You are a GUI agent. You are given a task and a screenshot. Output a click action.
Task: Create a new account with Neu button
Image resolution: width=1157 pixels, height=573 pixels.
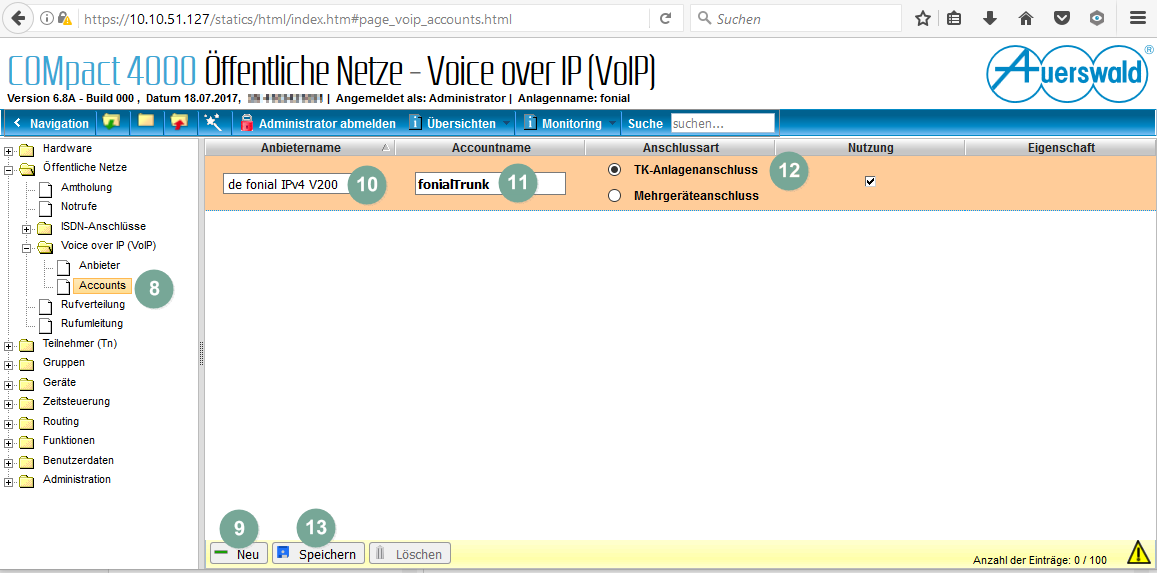pyautogui.click(x=238, y=554)
